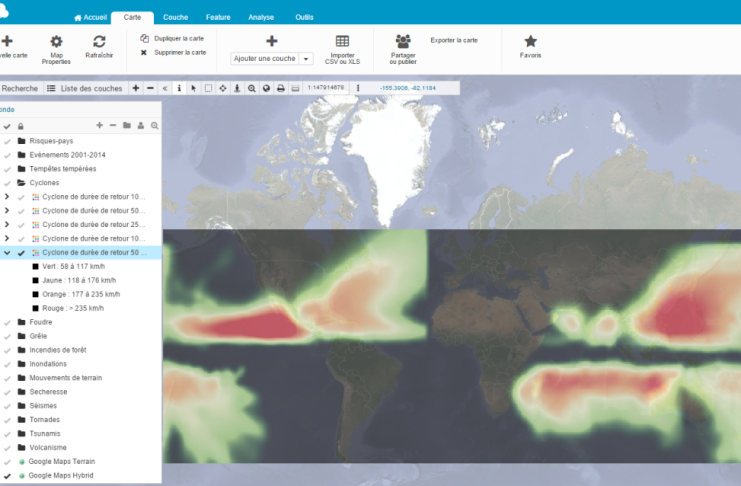Viewport: 741px width, 486px height.
Task: Click the info tool in map toolbar
Action: click(x=179, y=88)
